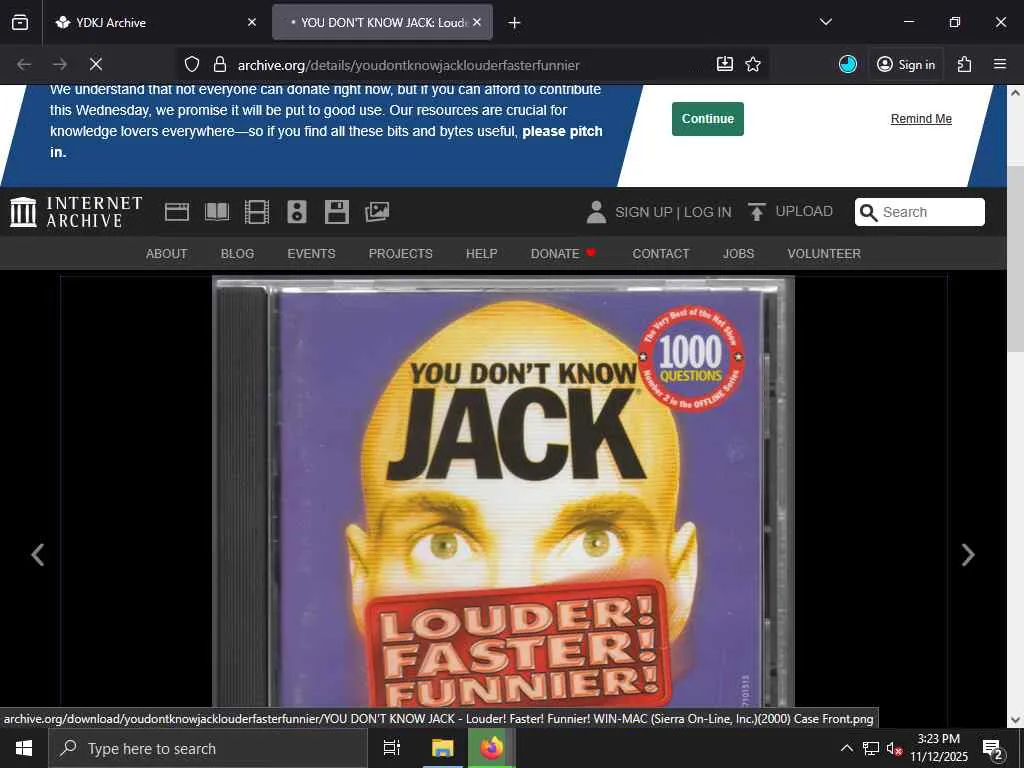Image resolution: width=1024 pixels, height=768 pixels.
Task: Open the DONATE menu item
Action: tap(563, 253)
